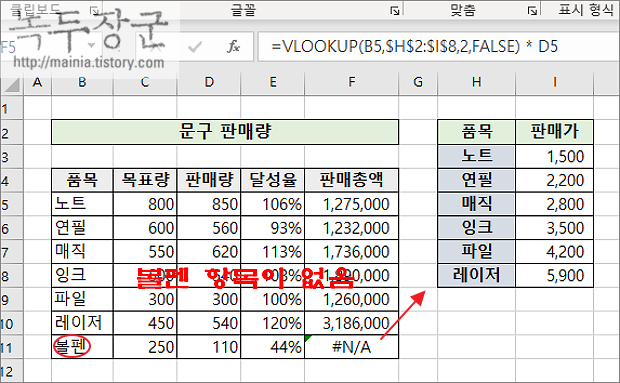
Task: Click price table item 레이저
Action: point(476,275)
